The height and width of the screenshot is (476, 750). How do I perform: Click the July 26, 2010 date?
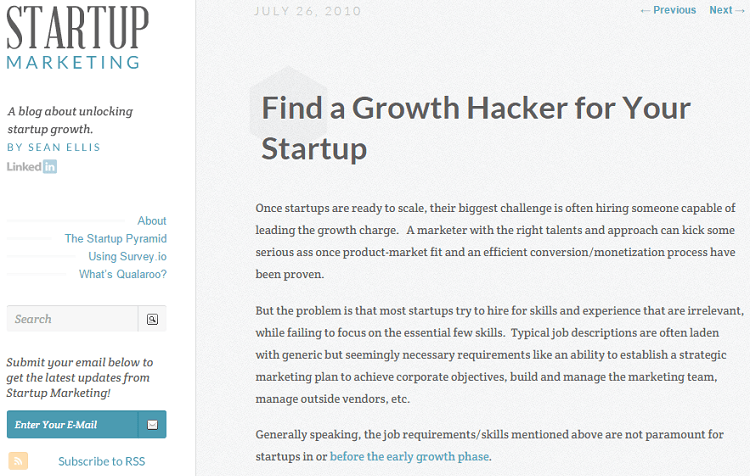pos(308,11)
